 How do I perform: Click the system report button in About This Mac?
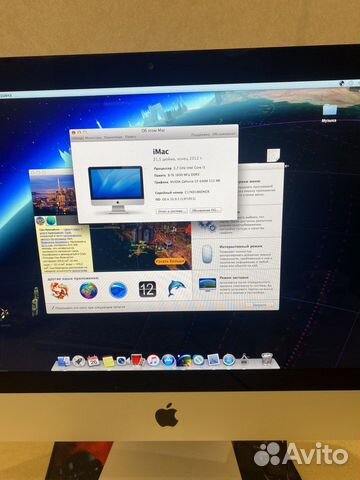171,211
